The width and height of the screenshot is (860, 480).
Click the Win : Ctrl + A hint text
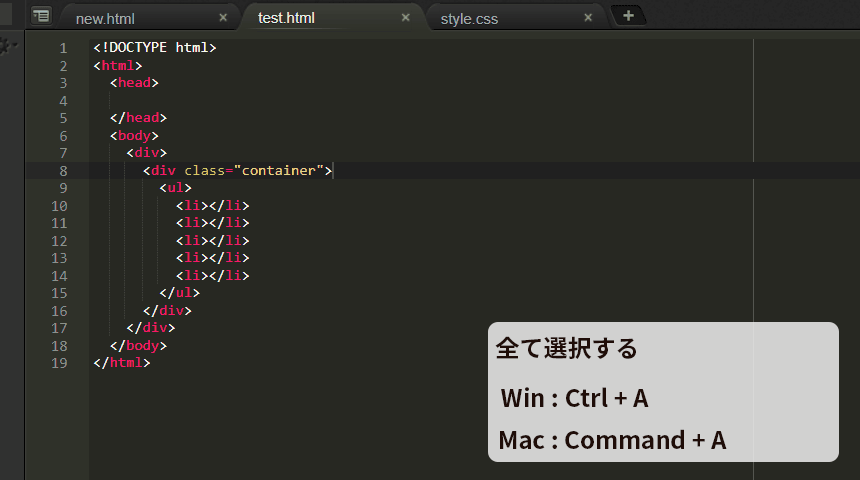574,398
